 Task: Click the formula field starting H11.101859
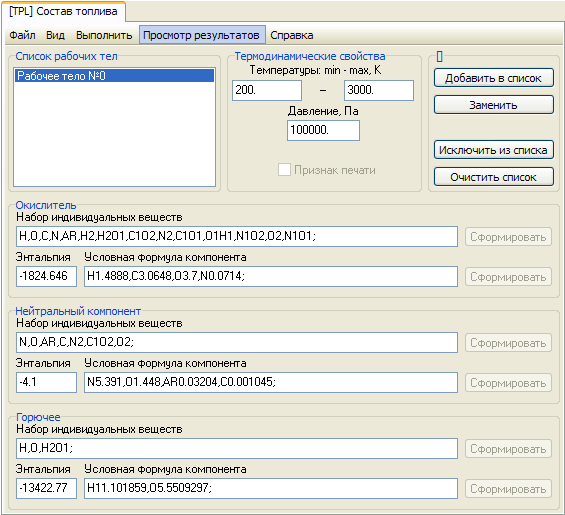[x=271, y=488]
